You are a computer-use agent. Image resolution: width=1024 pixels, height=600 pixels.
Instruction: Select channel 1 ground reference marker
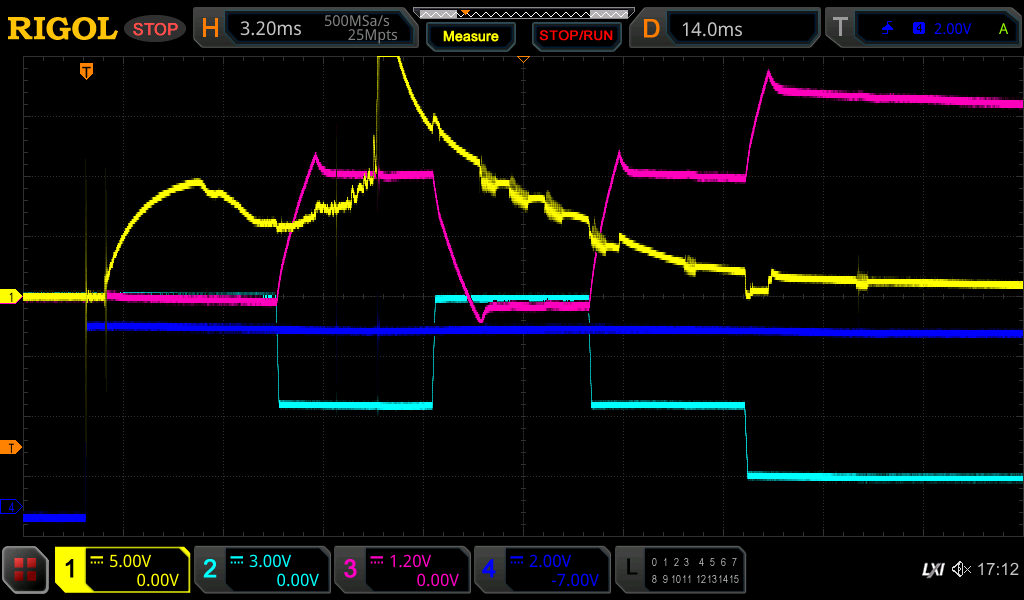pos(11,297)
